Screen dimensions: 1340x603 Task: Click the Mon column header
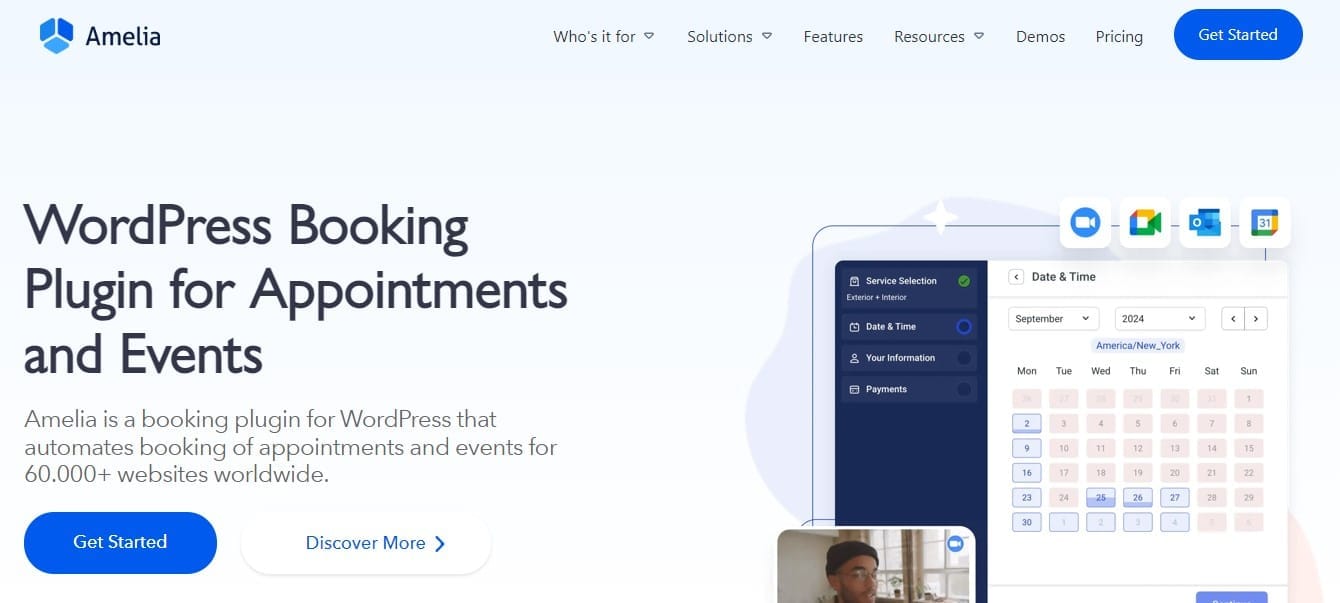point(1027,371)
